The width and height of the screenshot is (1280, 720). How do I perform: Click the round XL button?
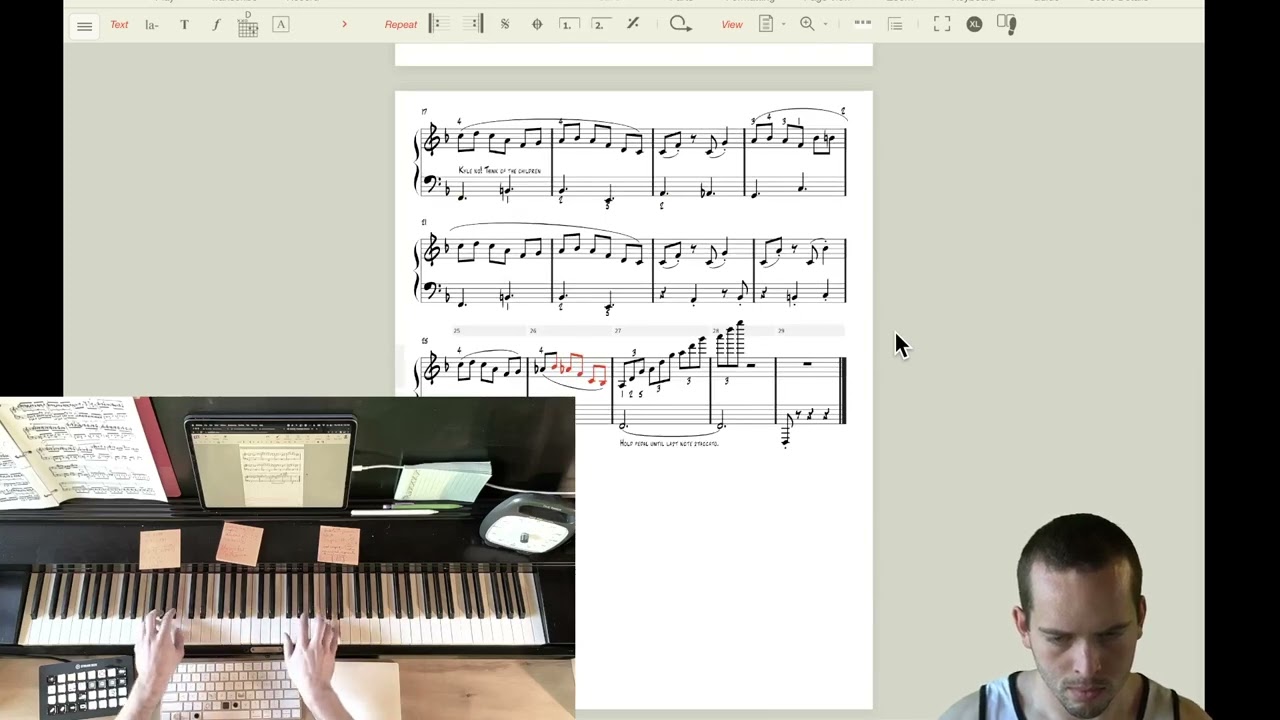(974, 24)
